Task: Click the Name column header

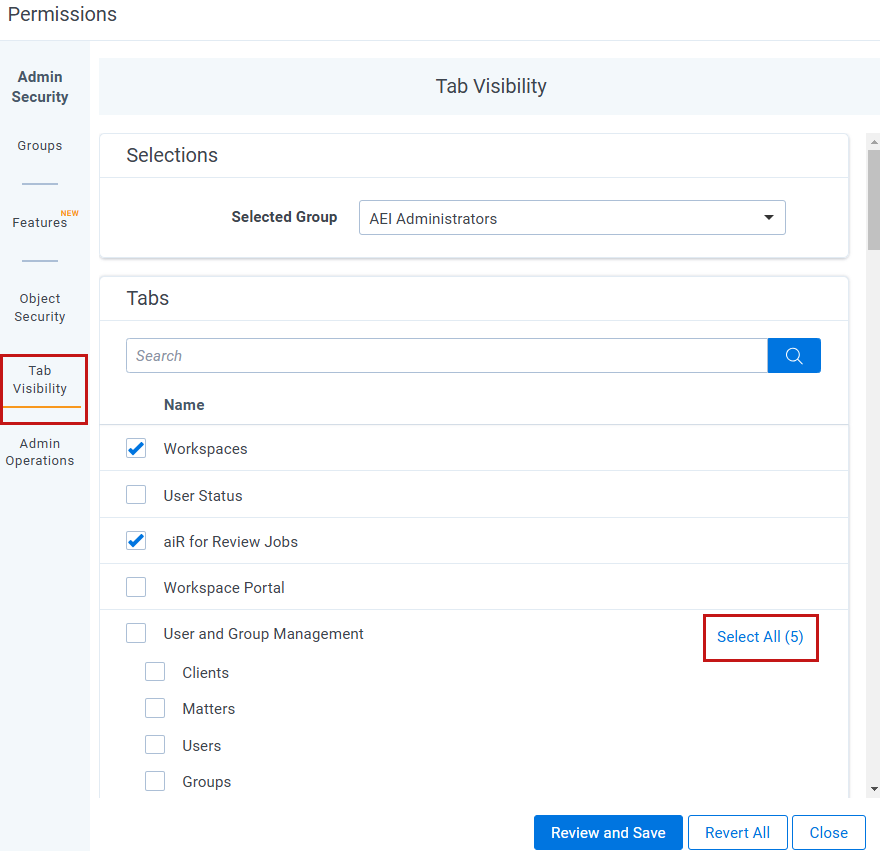Action: pyautogui.click(x=184, y=405)
